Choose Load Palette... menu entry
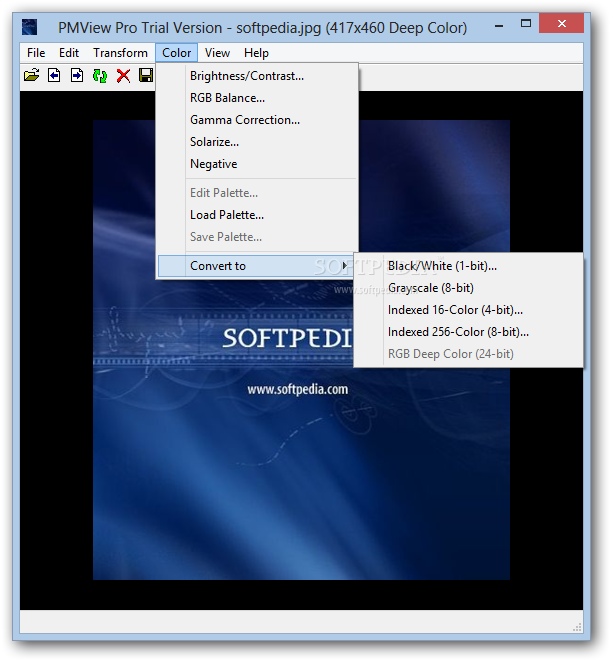The image size is (611, 661). (257, 215)
